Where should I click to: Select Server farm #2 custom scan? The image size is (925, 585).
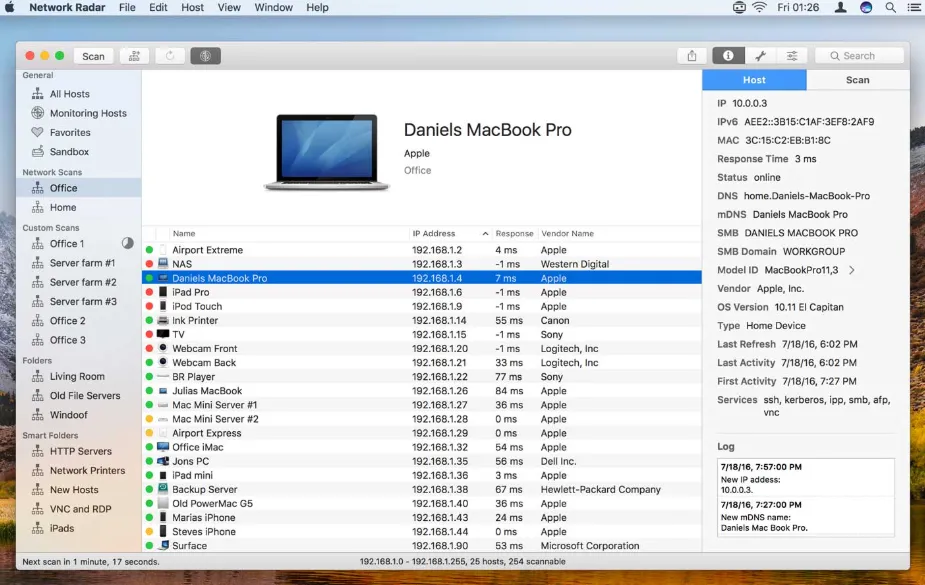tap(79, 282)
